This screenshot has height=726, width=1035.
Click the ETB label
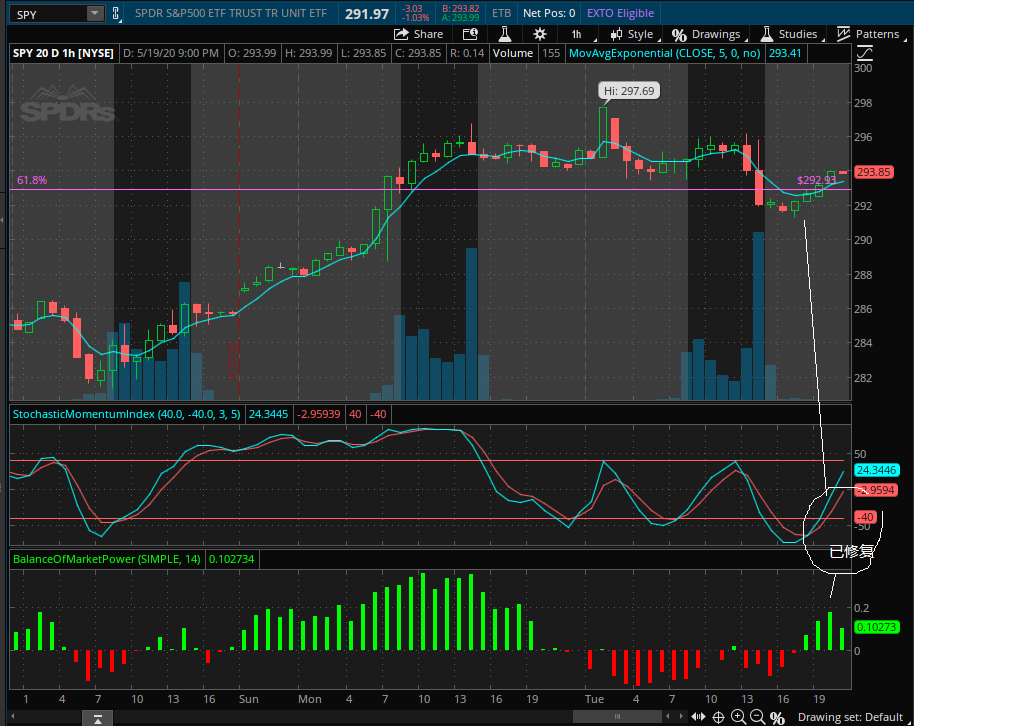501,13
